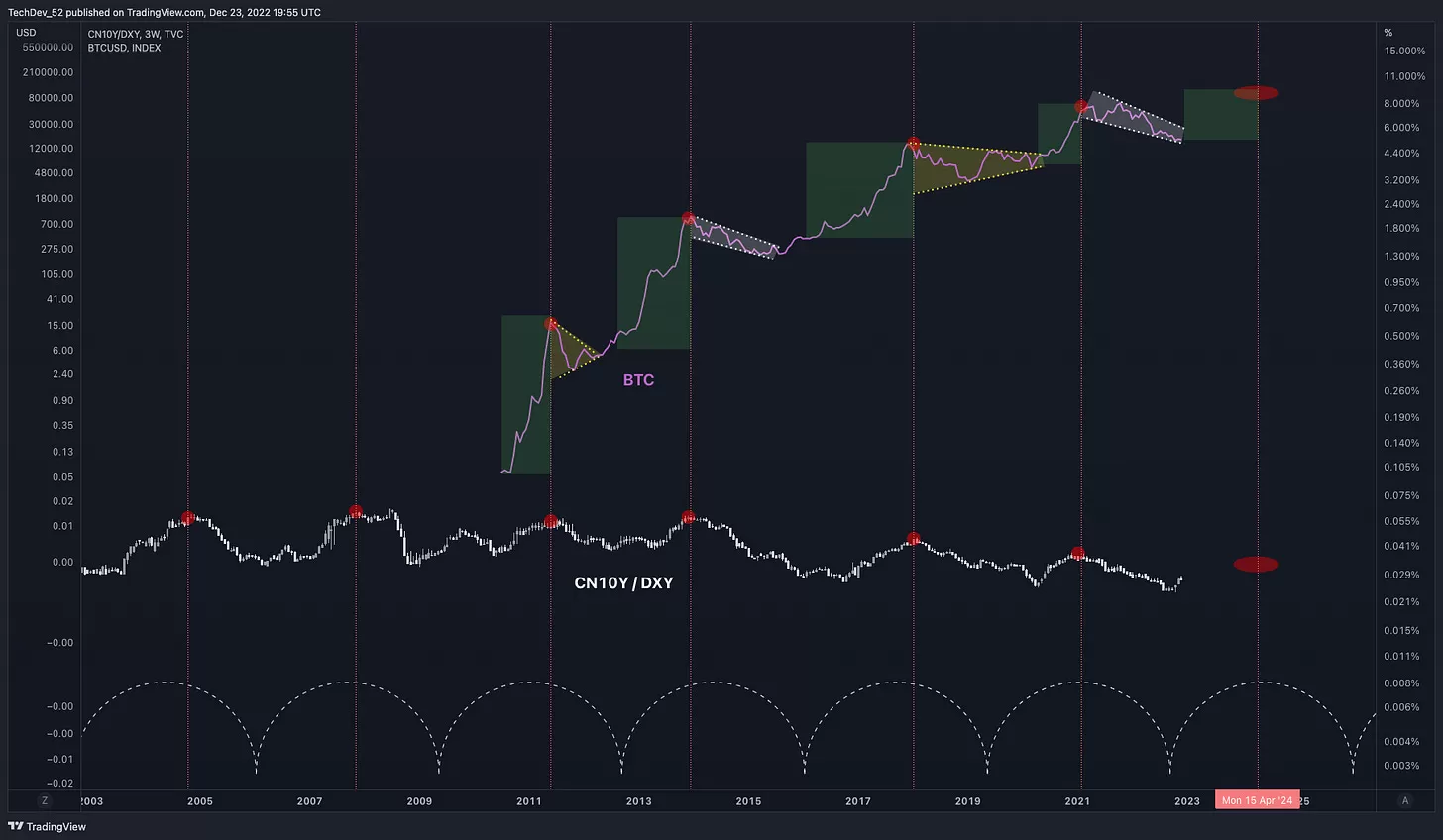Click the TradingView logo in the footer
The height and width of the screenshot is (840, 1443).
48,826
